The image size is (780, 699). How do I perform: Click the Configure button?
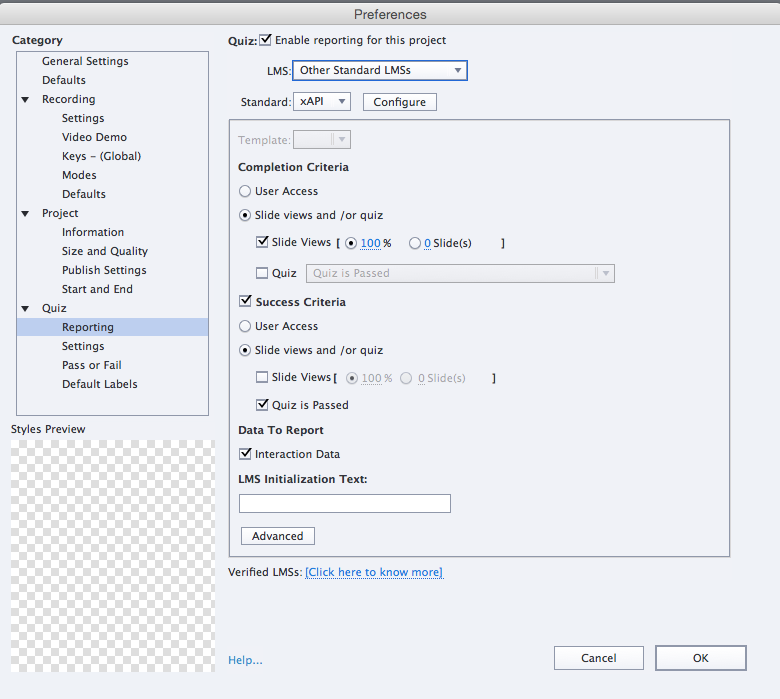point(399,102)
